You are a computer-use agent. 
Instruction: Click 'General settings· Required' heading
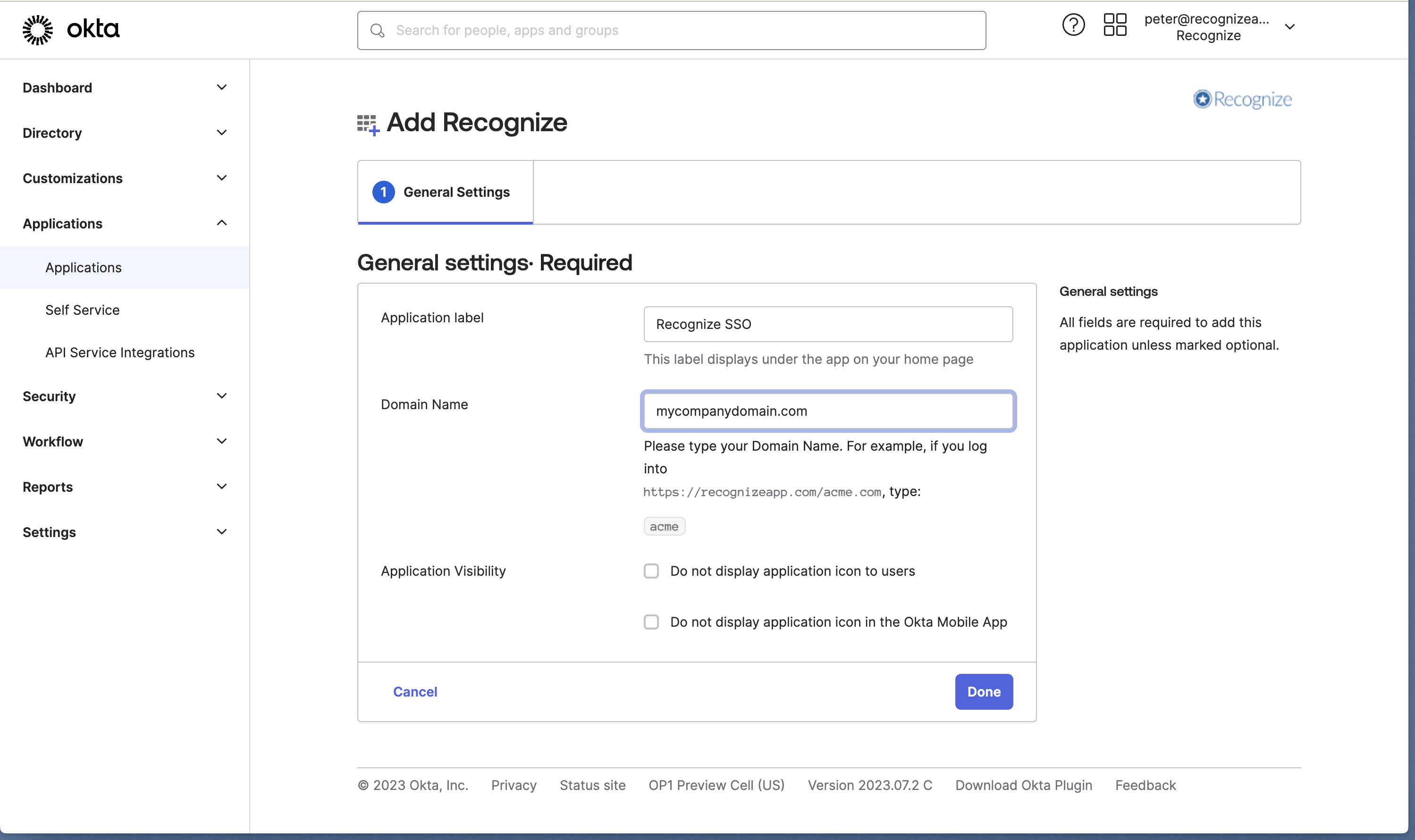coord(495,263)
